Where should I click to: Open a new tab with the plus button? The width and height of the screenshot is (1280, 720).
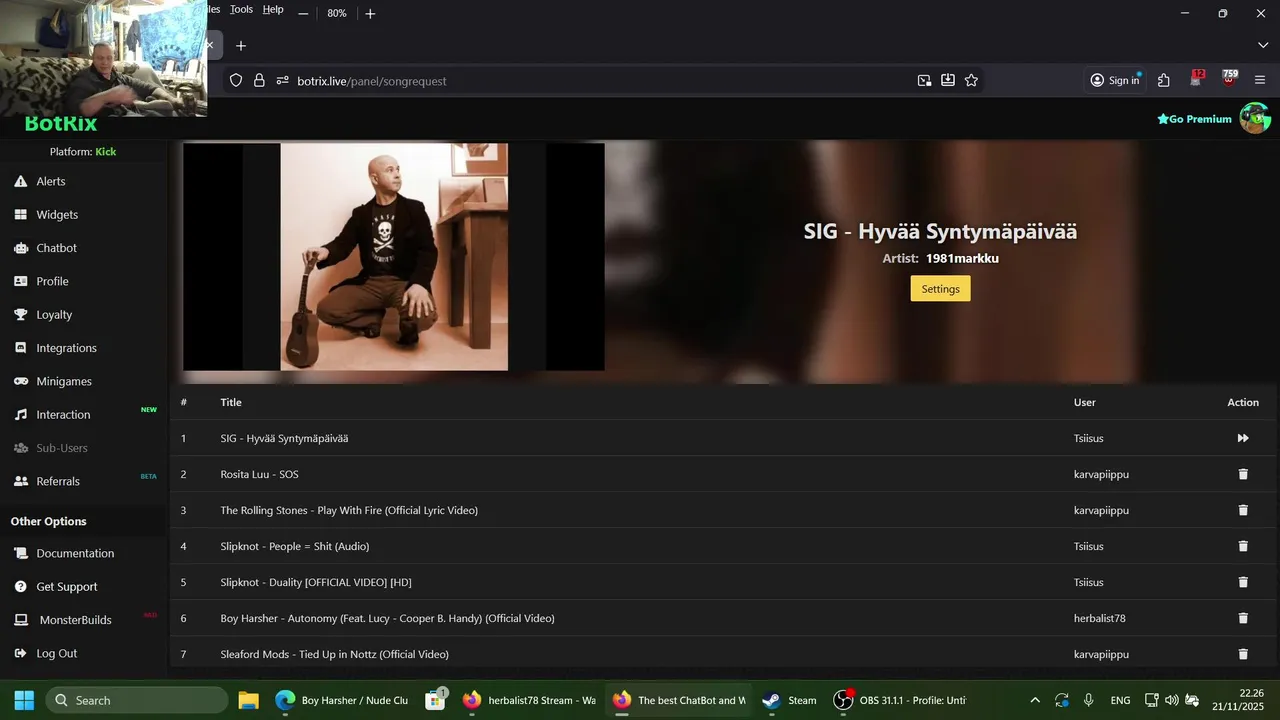241,46
